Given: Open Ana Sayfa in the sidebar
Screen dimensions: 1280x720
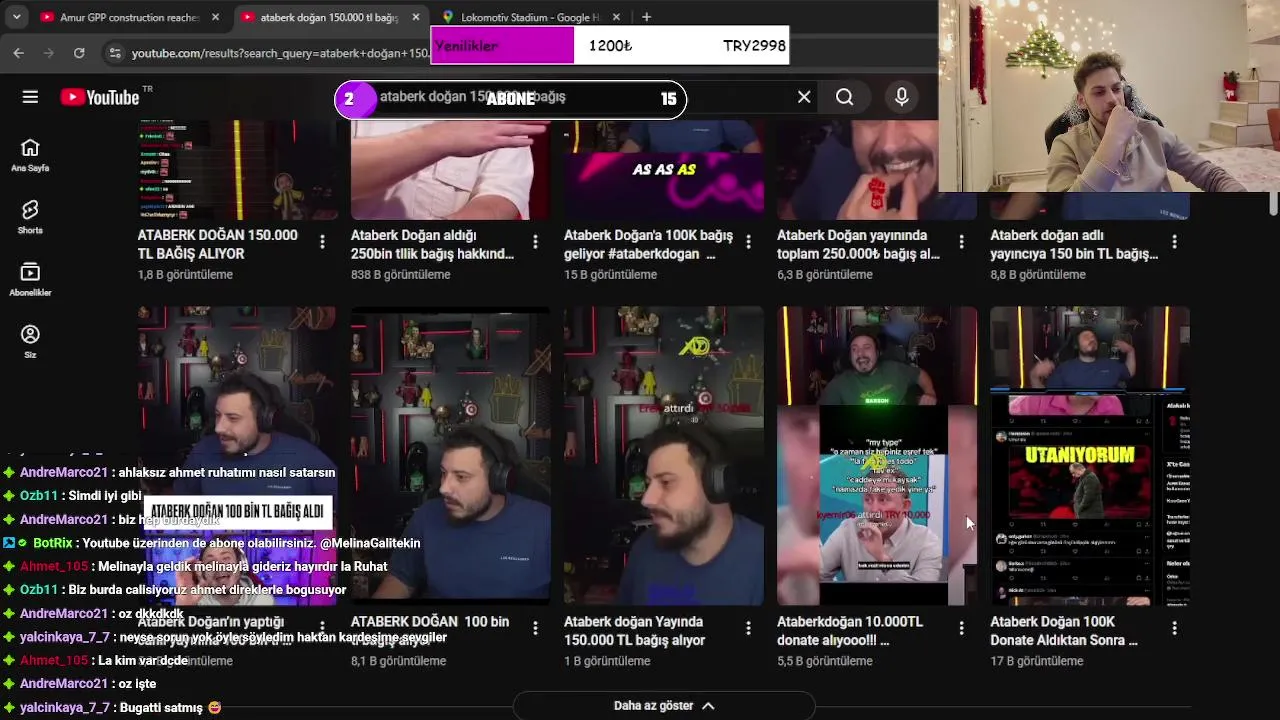Looking at the screenshot, I should click(x=30, y=156).
